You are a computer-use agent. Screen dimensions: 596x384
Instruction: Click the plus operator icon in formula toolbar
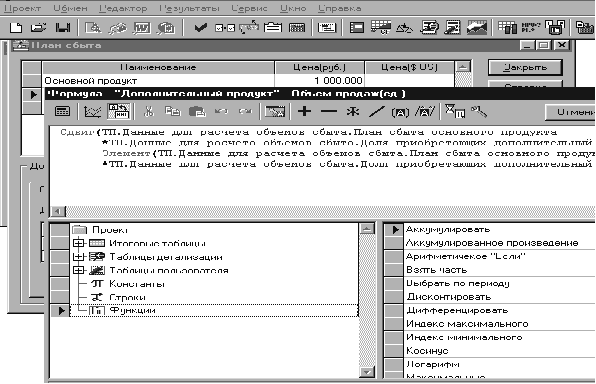(x=304, y=111)
